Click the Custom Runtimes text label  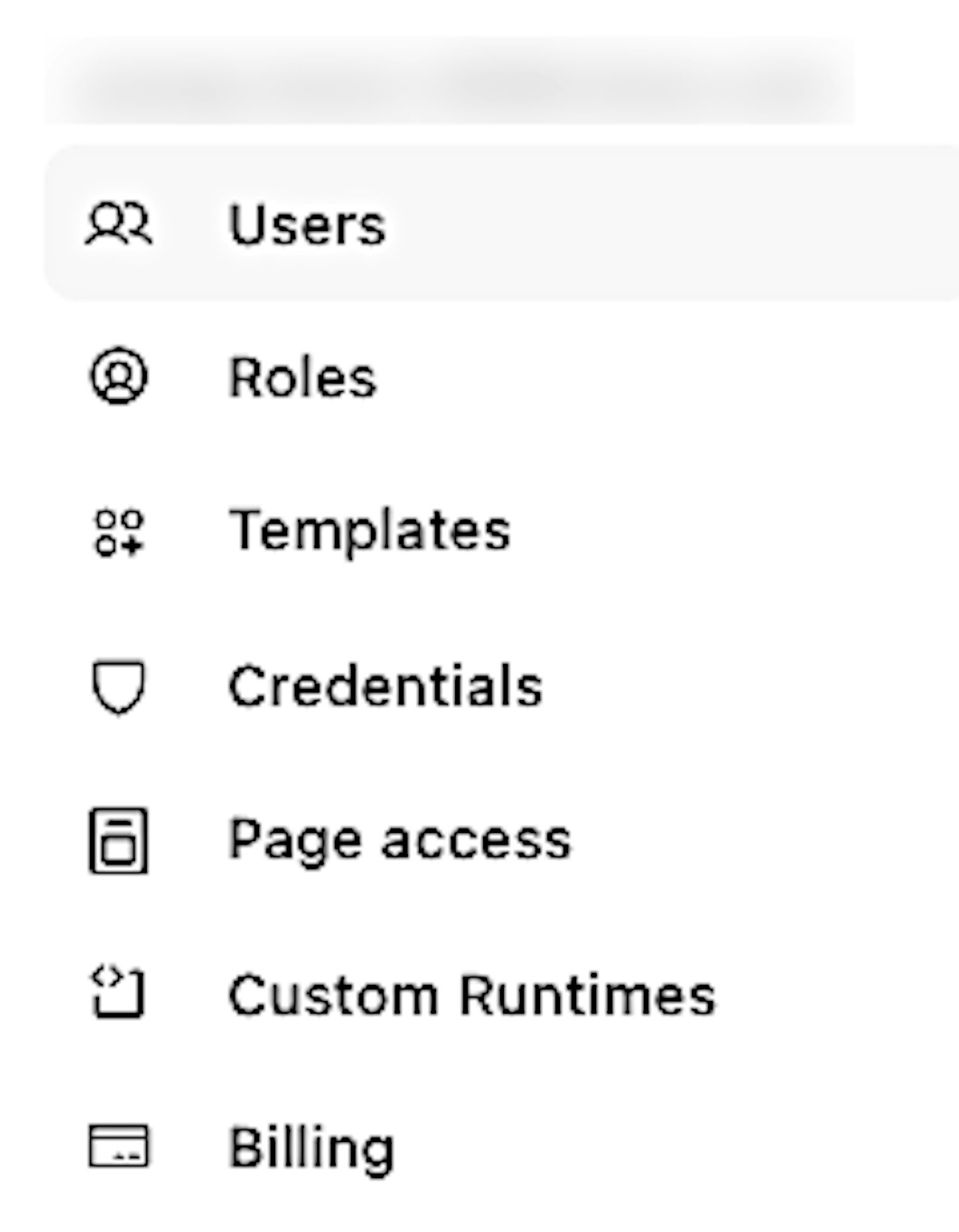(472, 994)
